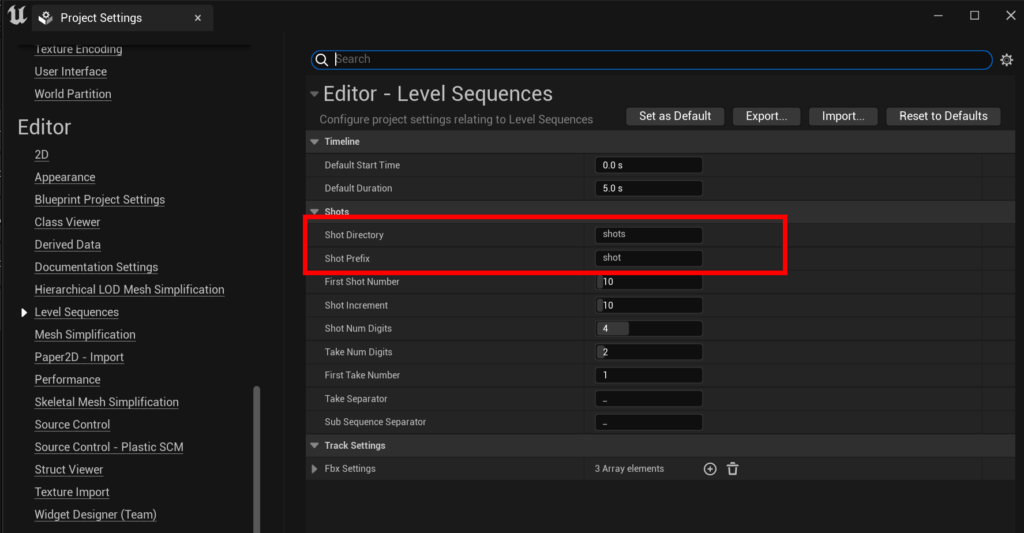Edit the Default Start Time field

click(648, 165)
